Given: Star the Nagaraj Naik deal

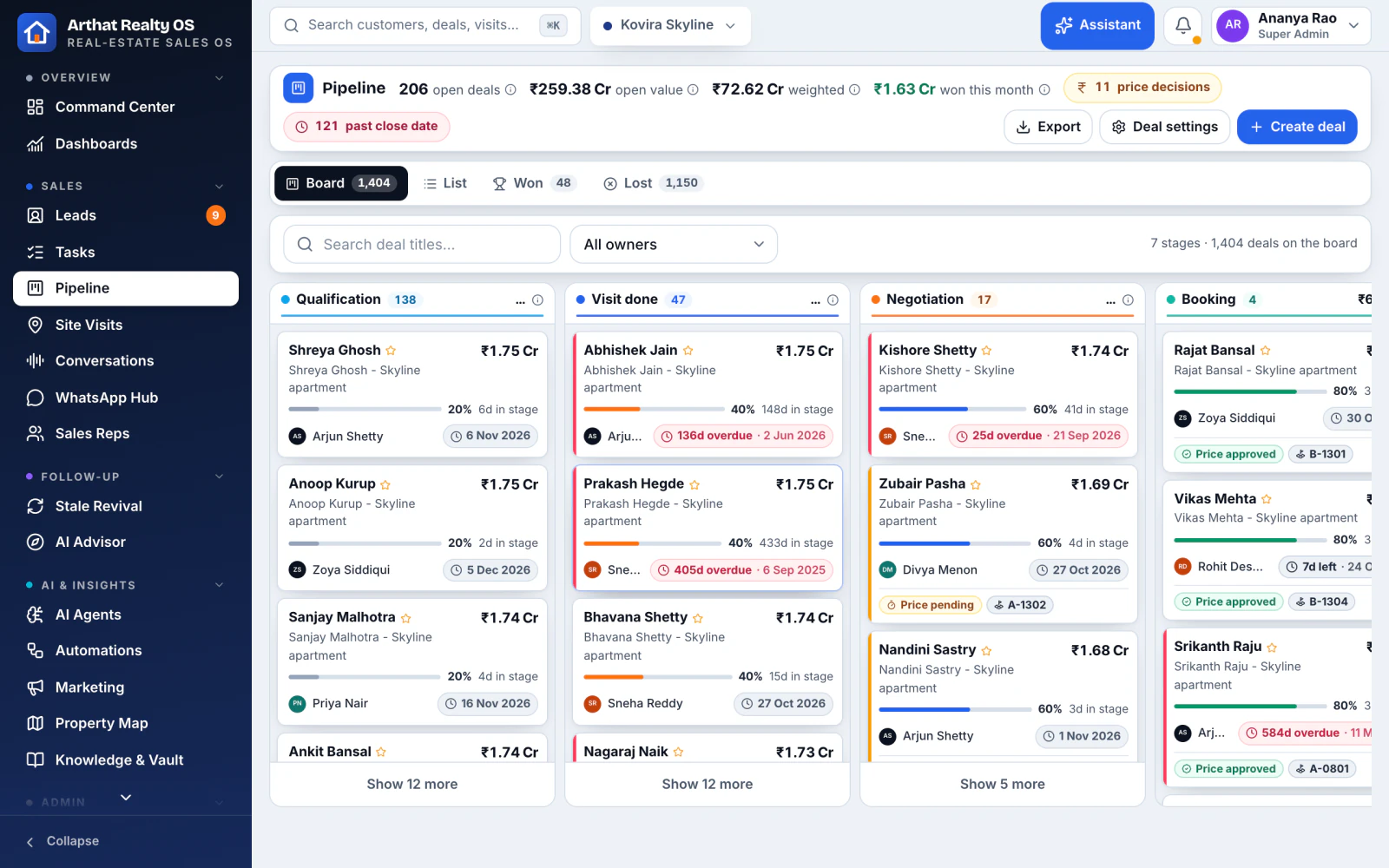Looking at the screenshot, I should click(x=678, y=752).
